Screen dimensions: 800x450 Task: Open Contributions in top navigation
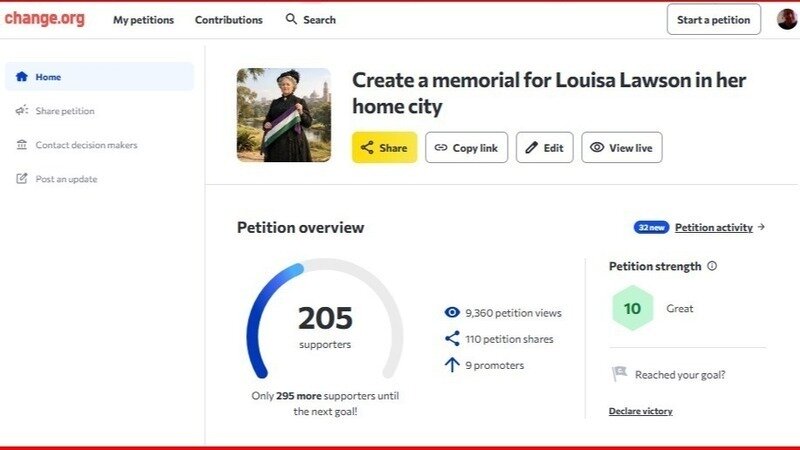click(229, 20)
